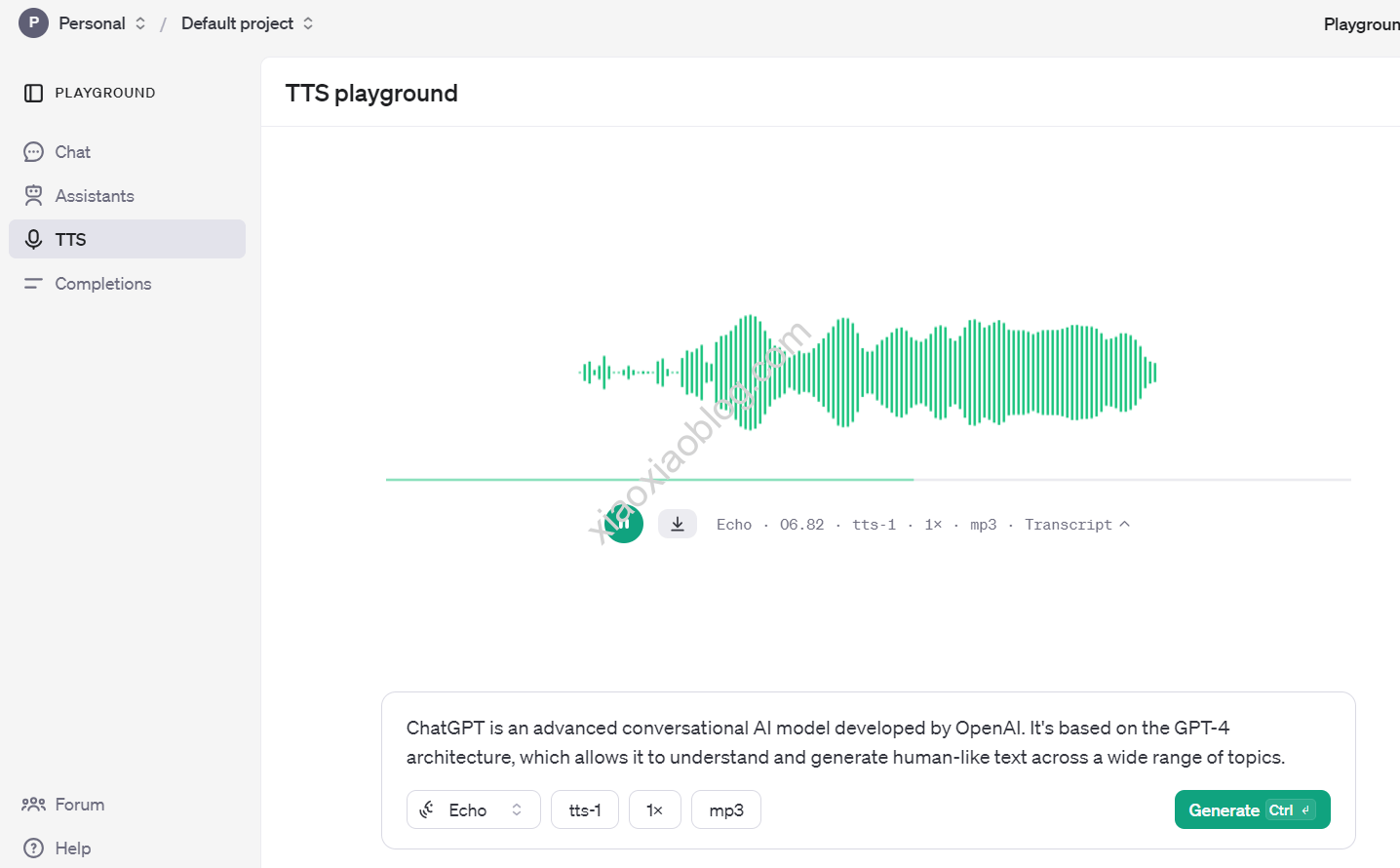This screenshot has height=868, width=1400.
Task: Change the tts-1 model selector
Action: 585,809
